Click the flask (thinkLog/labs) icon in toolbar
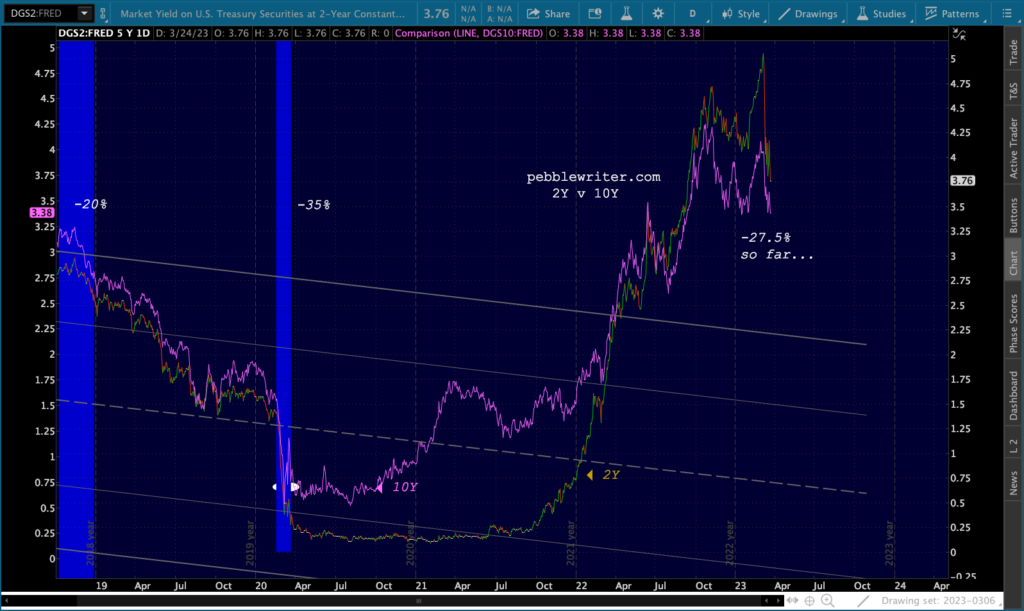This screenshot has width=1024, height=611. point(626,14)
